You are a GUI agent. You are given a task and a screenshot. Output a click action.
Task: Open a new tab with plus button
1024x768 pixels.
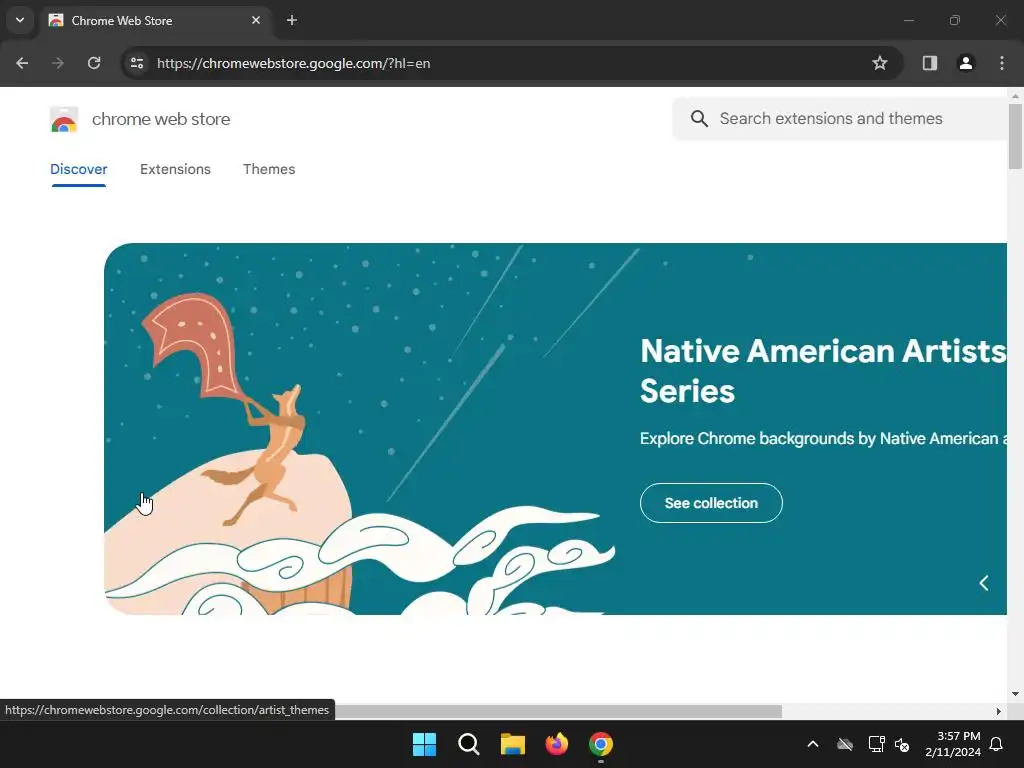[x=292, y=20]
